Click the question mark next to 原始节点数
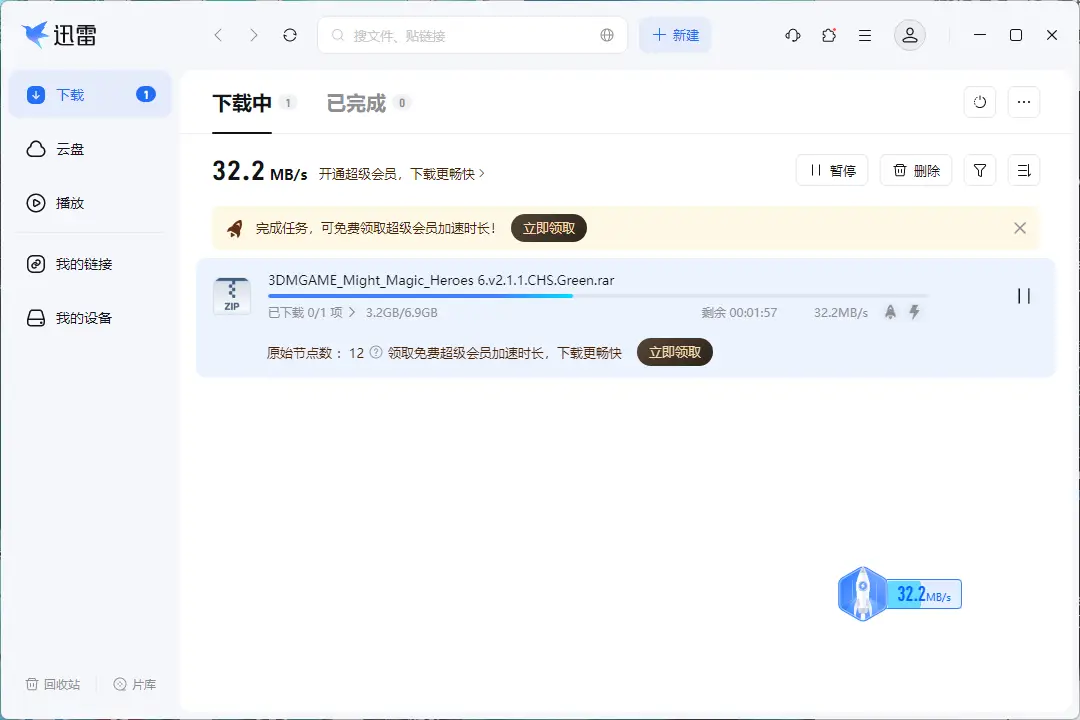 tap(376, 352)
